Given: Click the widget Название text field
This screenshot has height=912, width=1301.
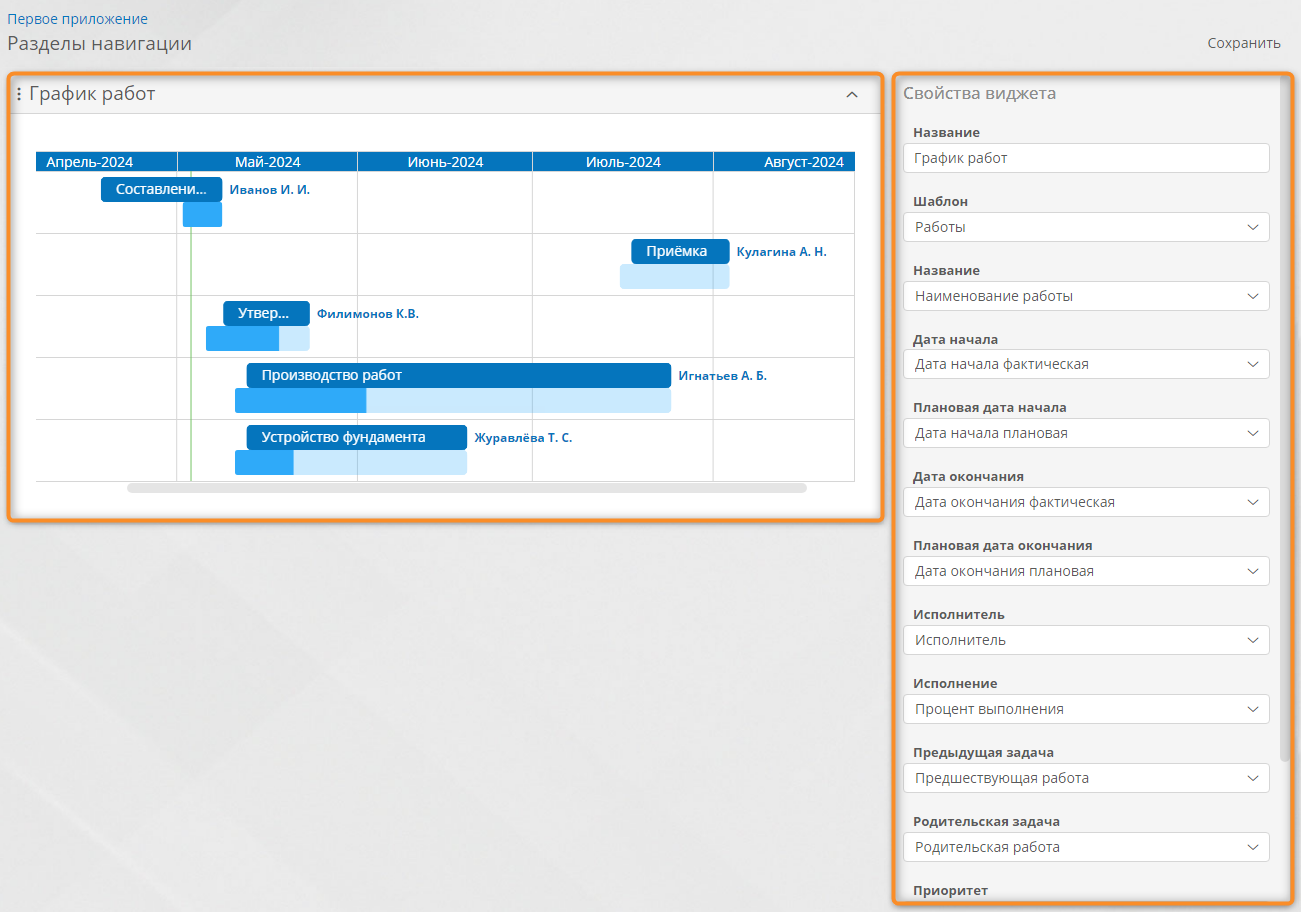Looking at the screenshot, I should pos(1085,158).
